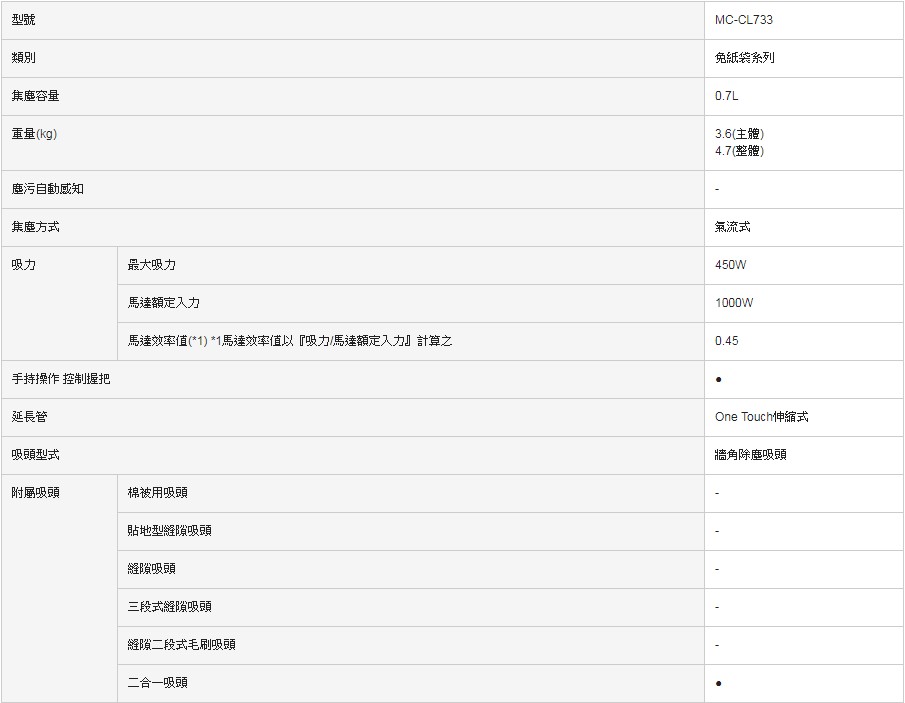Viewport: 905px width, 703px height.
Task: Click the 貼地型縫隙吸頭 accessory label
Action: (x=169, y=531)
